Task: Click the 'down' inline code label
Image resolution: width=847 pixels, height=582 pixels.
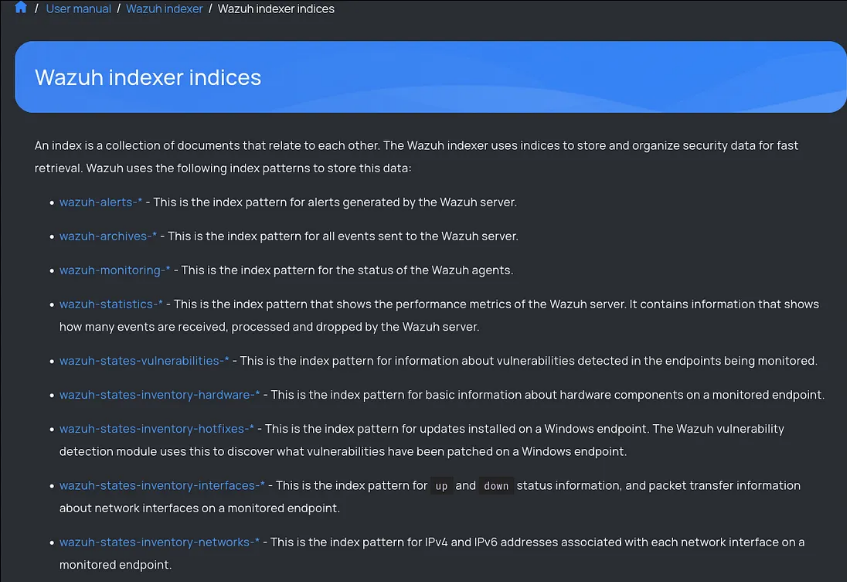Action: (x=496, y=486)
